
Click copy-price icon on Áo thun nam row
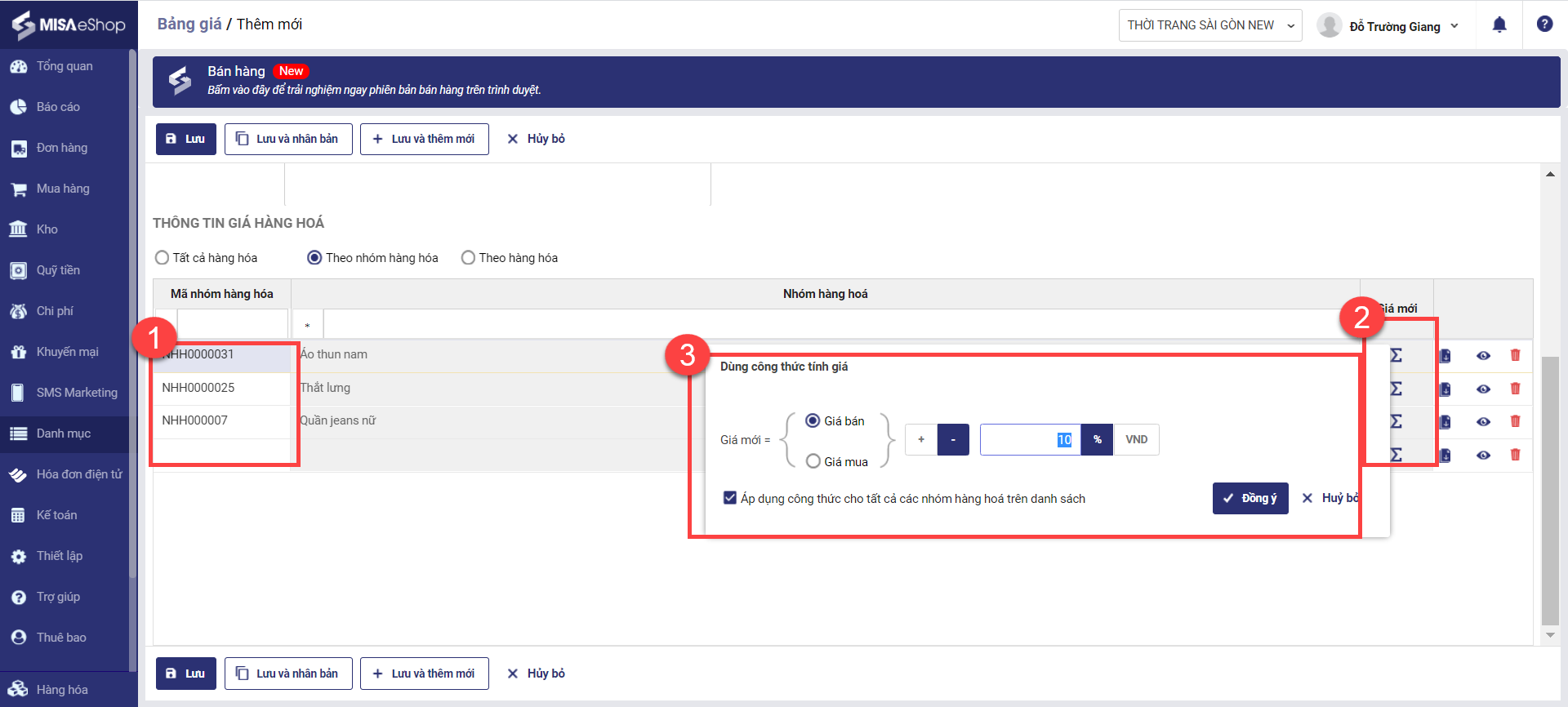click(1445, 355)
